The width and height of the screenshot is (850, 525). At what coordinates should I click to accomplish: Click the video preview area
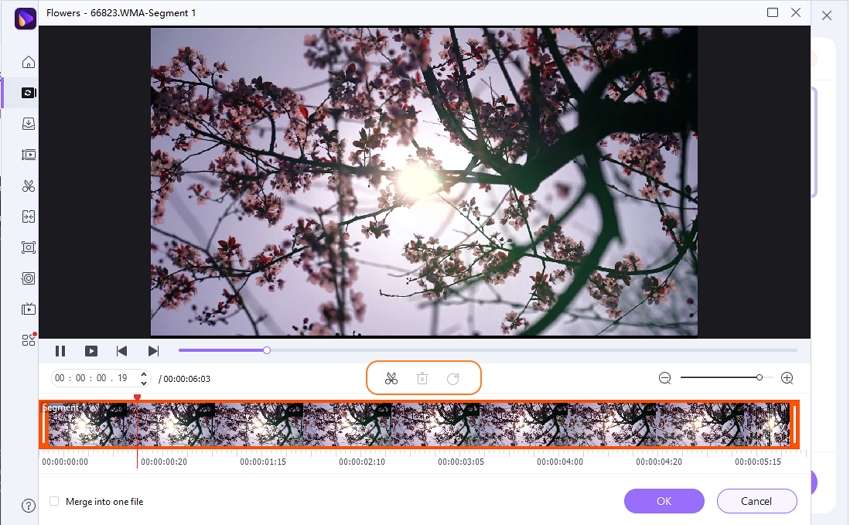(424, 182)
